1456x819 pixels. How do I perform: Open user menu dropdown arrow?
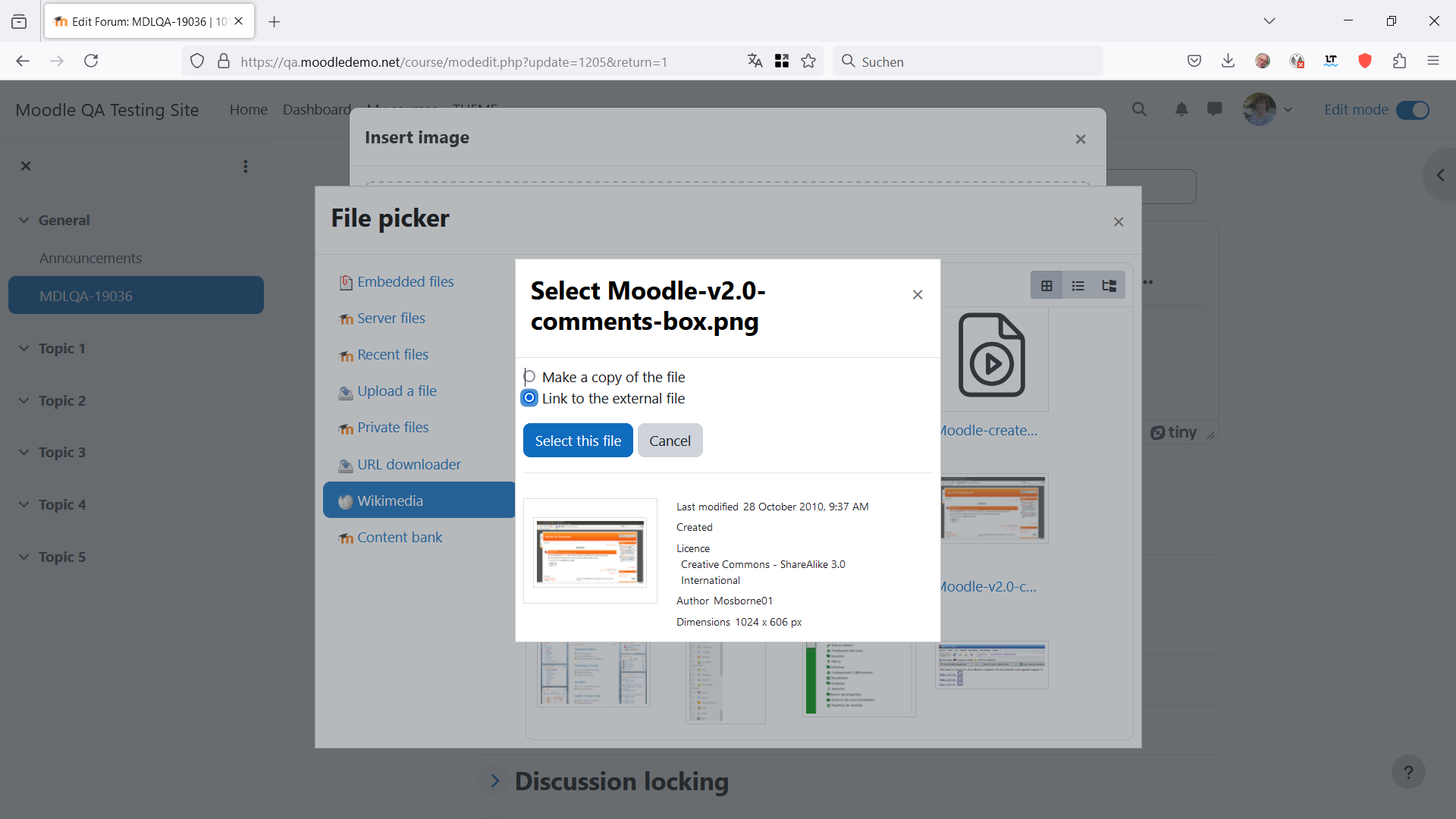[x=1288, y=110]
